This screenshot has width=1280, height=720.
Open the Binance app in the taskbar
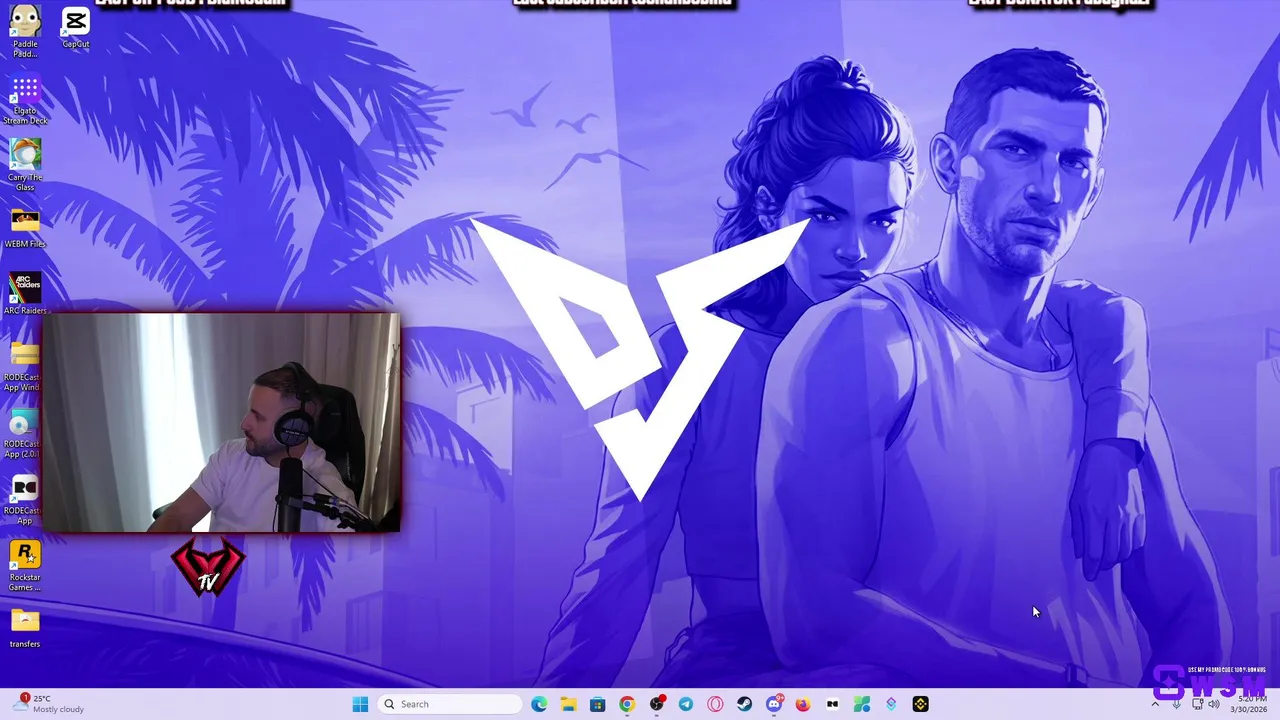920,704
